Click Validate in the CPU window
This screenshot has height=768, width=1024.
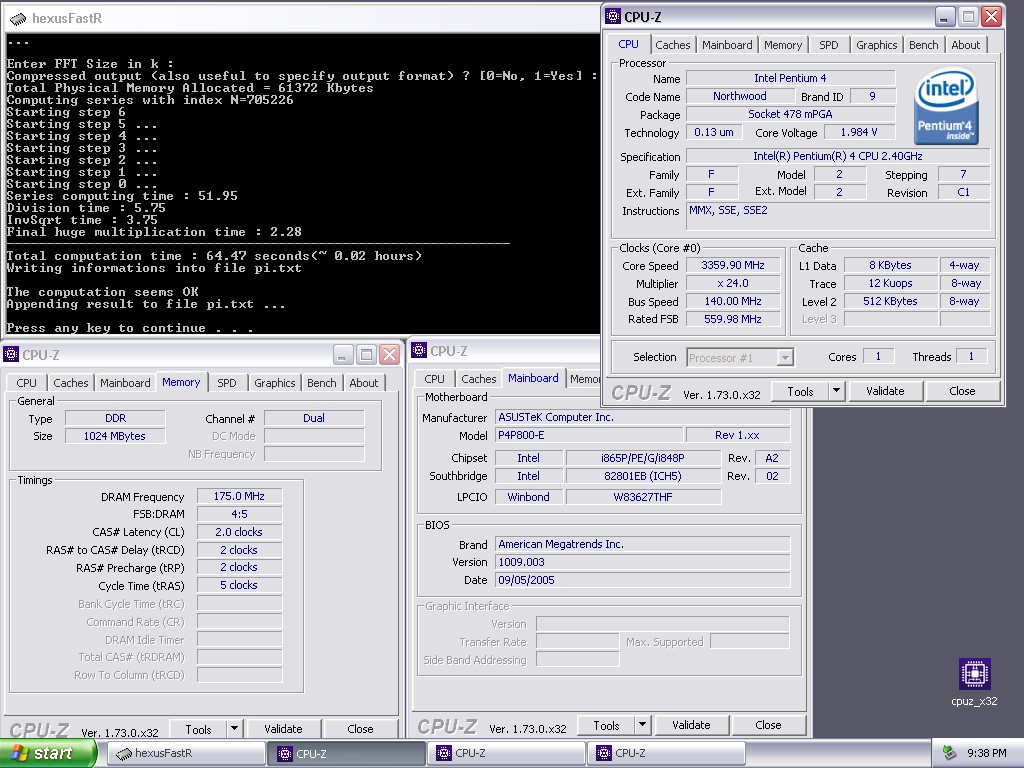885,391
